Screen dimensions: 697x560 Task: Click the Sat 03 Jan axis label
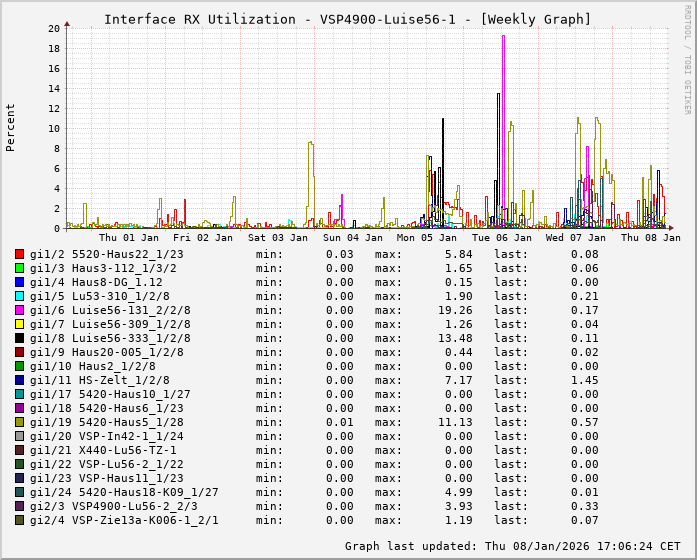click(278, 238)
